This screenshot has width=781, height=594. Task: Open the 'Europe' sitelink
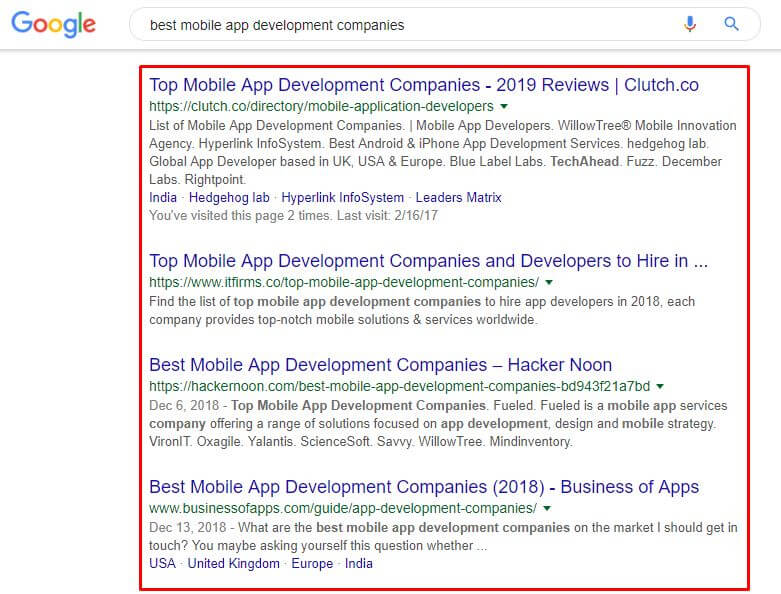[x=312, y=564]
